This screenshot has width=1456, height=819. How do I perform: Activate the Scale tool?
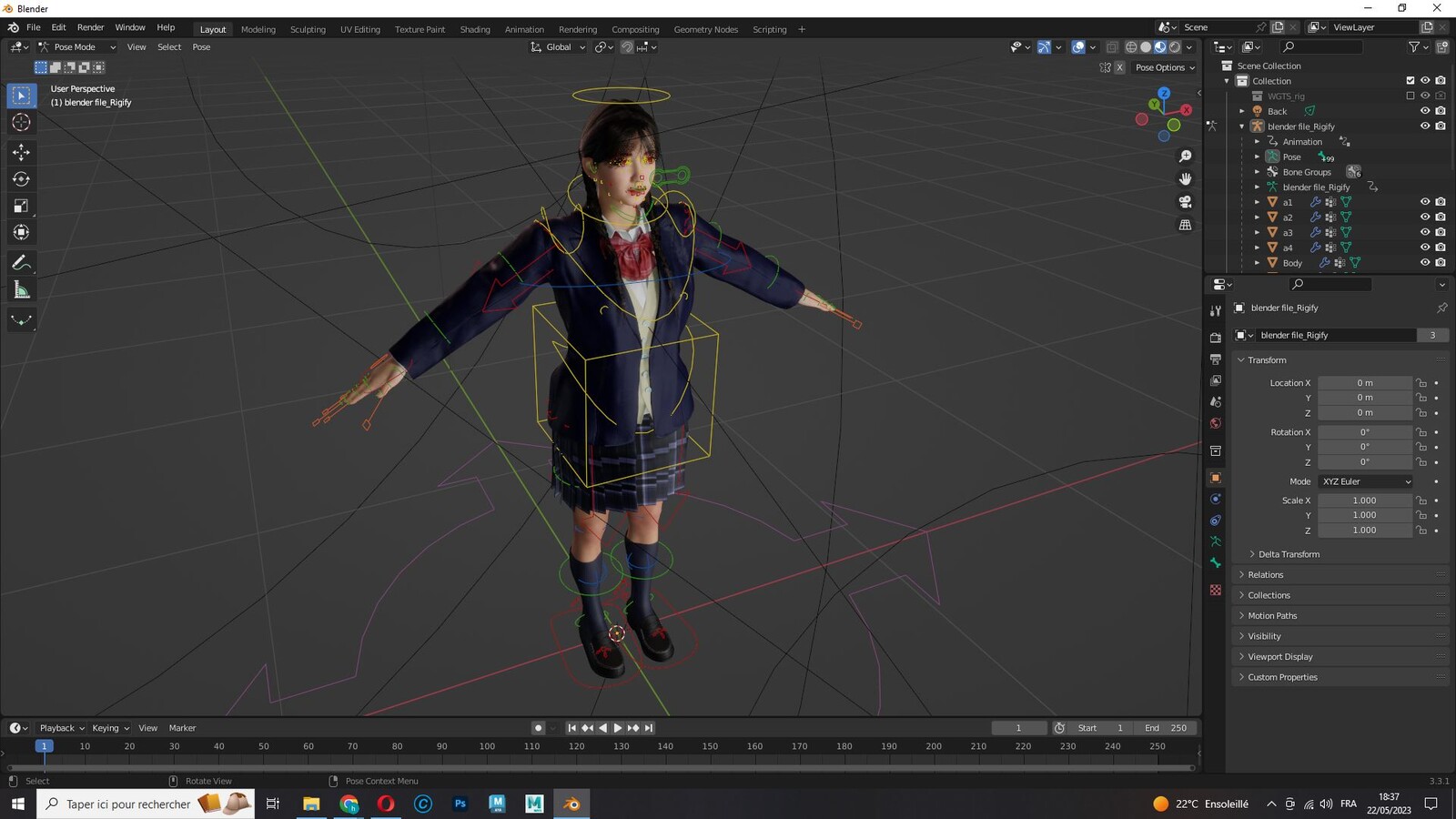pyautogui.click(x=21, y=207)
